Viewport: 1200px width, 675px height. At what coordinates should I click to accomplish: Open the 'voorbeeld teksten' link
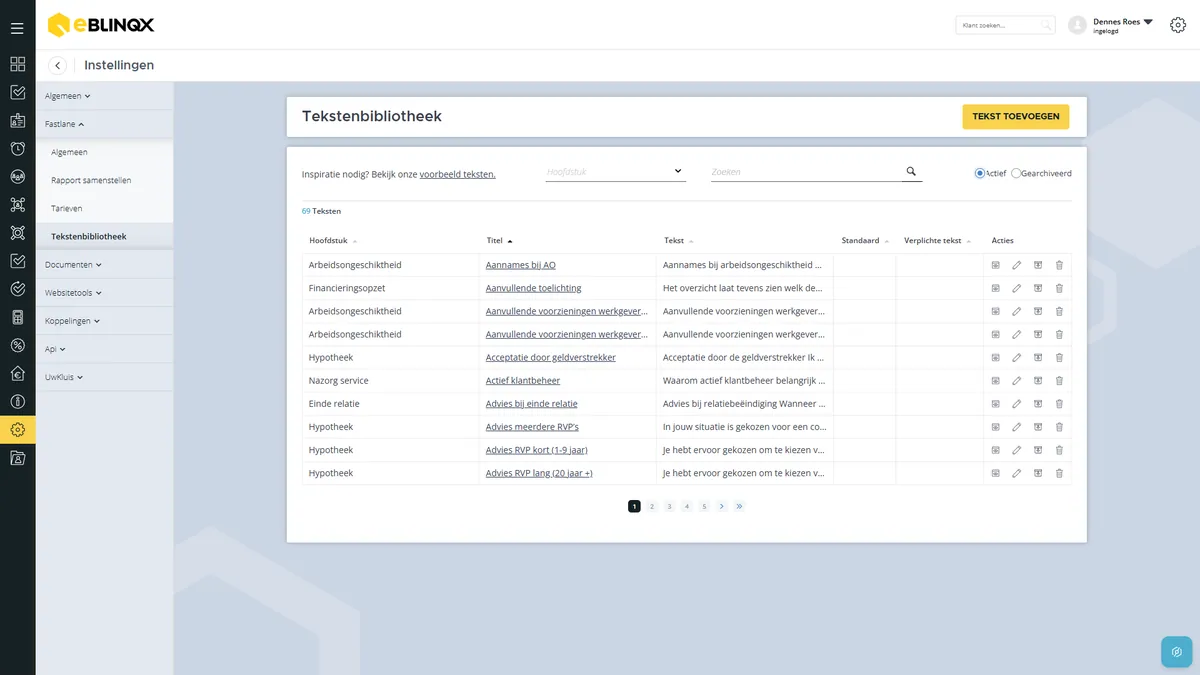click(x=458, y=174)
